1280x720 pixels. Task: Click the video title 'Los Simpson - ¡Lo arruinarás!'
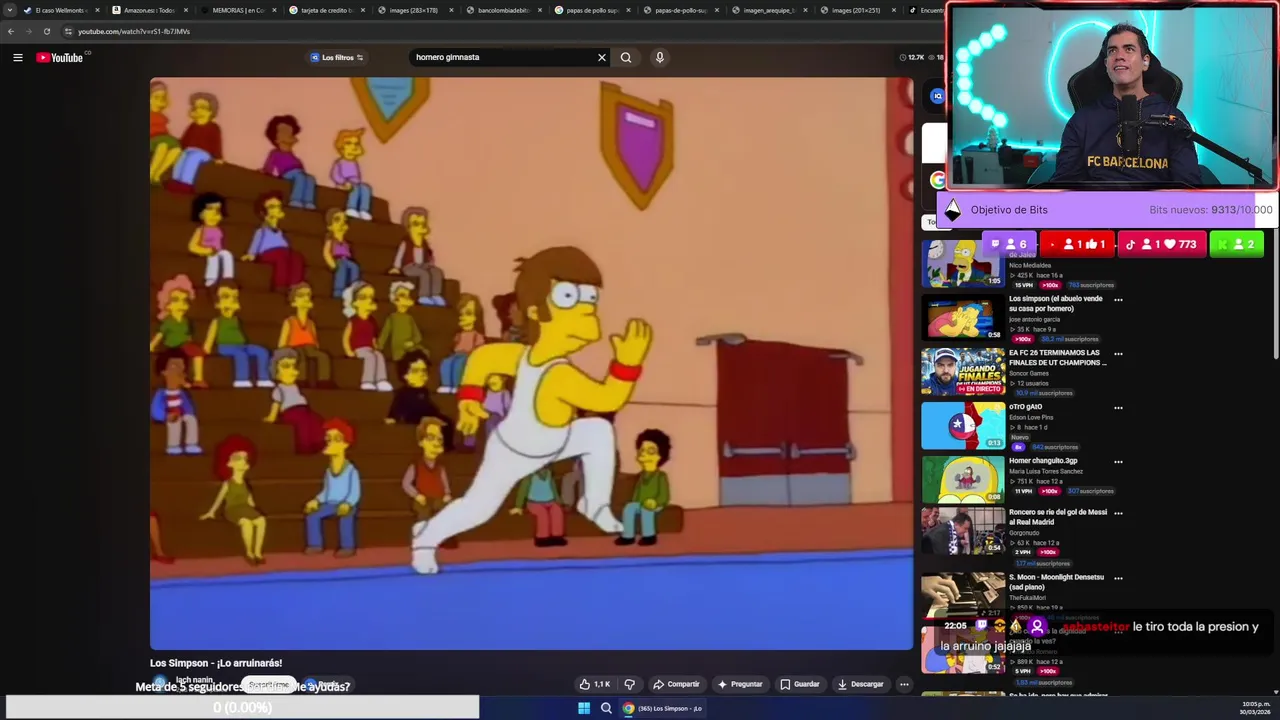(x=216, y=663)
